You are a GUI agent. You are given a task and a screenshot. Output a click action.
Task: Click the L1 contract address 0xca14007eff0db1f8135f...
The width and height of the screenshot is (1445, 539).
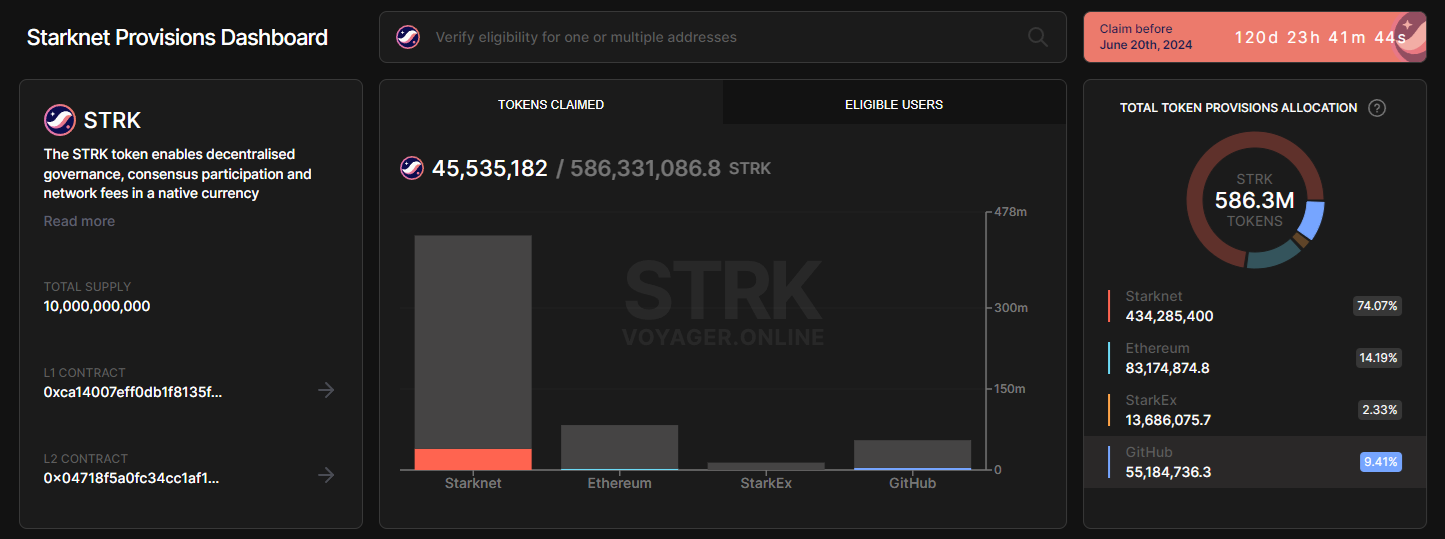(133, 391)
